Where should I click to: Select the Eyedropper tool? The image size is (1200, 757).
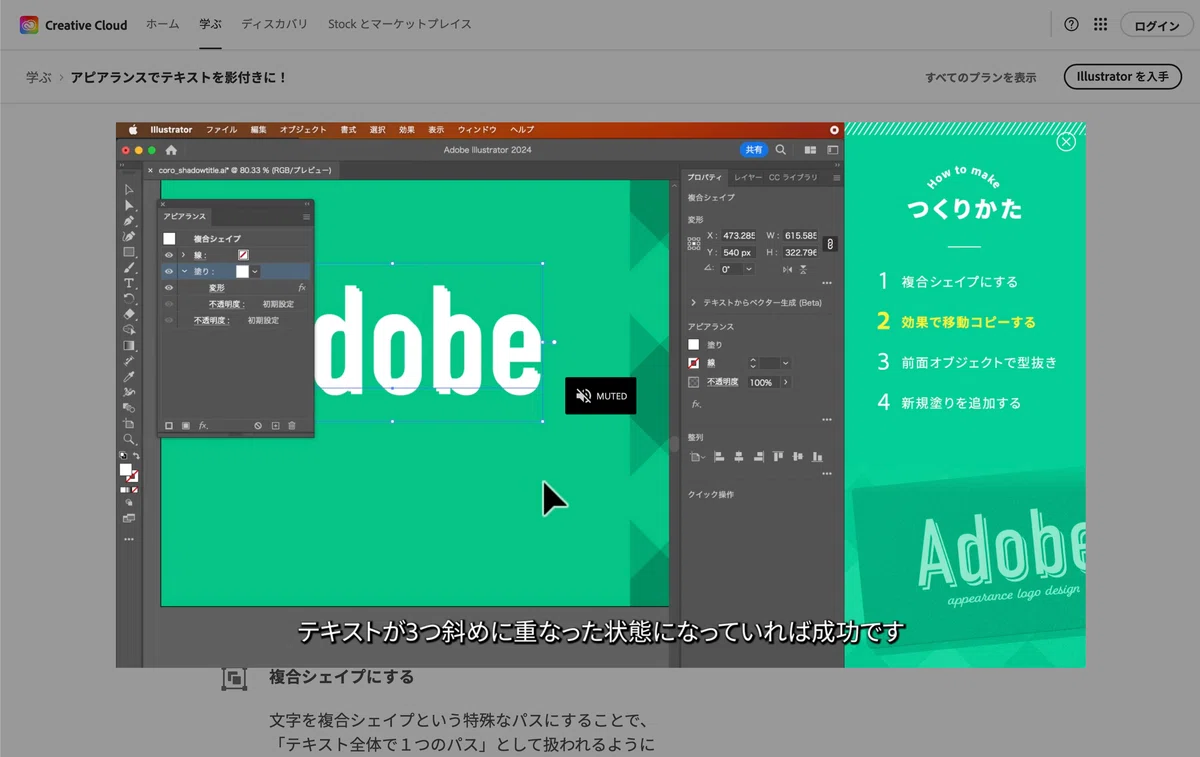[129, 376]
